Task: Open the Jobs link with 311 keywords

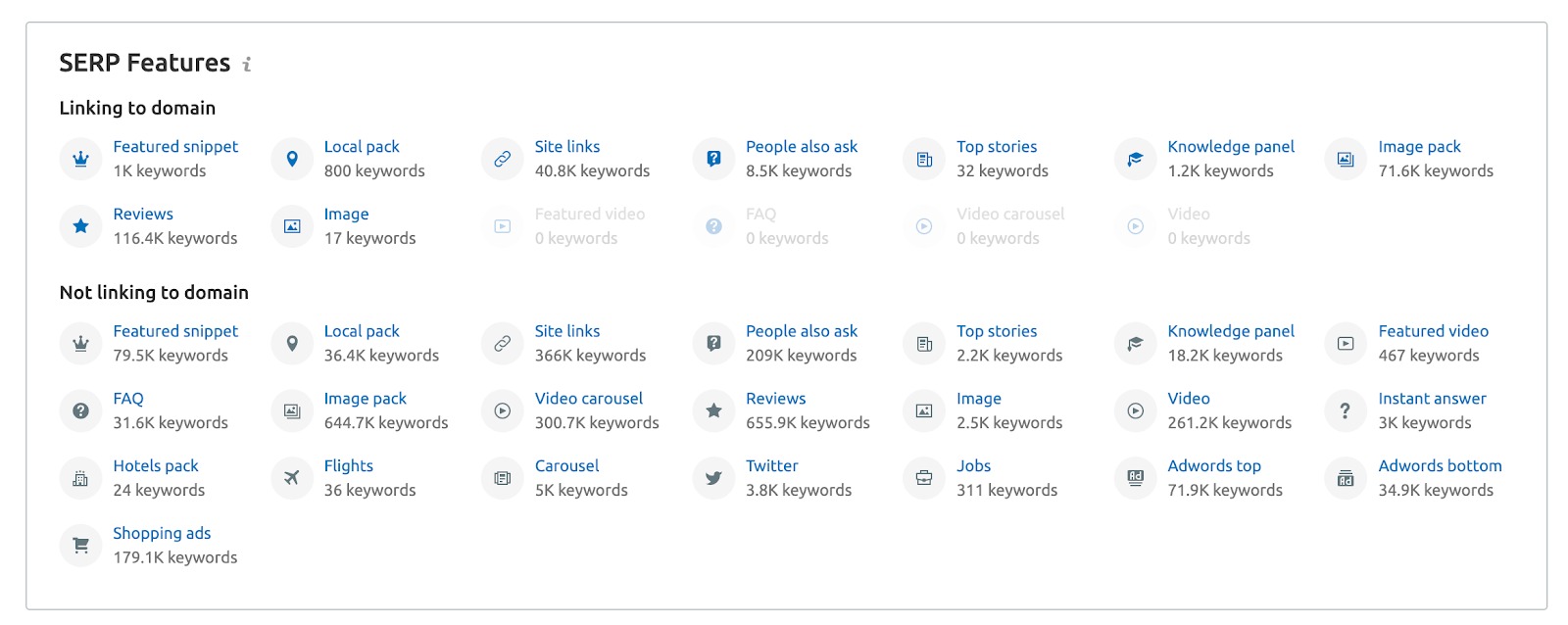Action: [x=973, y=465]
